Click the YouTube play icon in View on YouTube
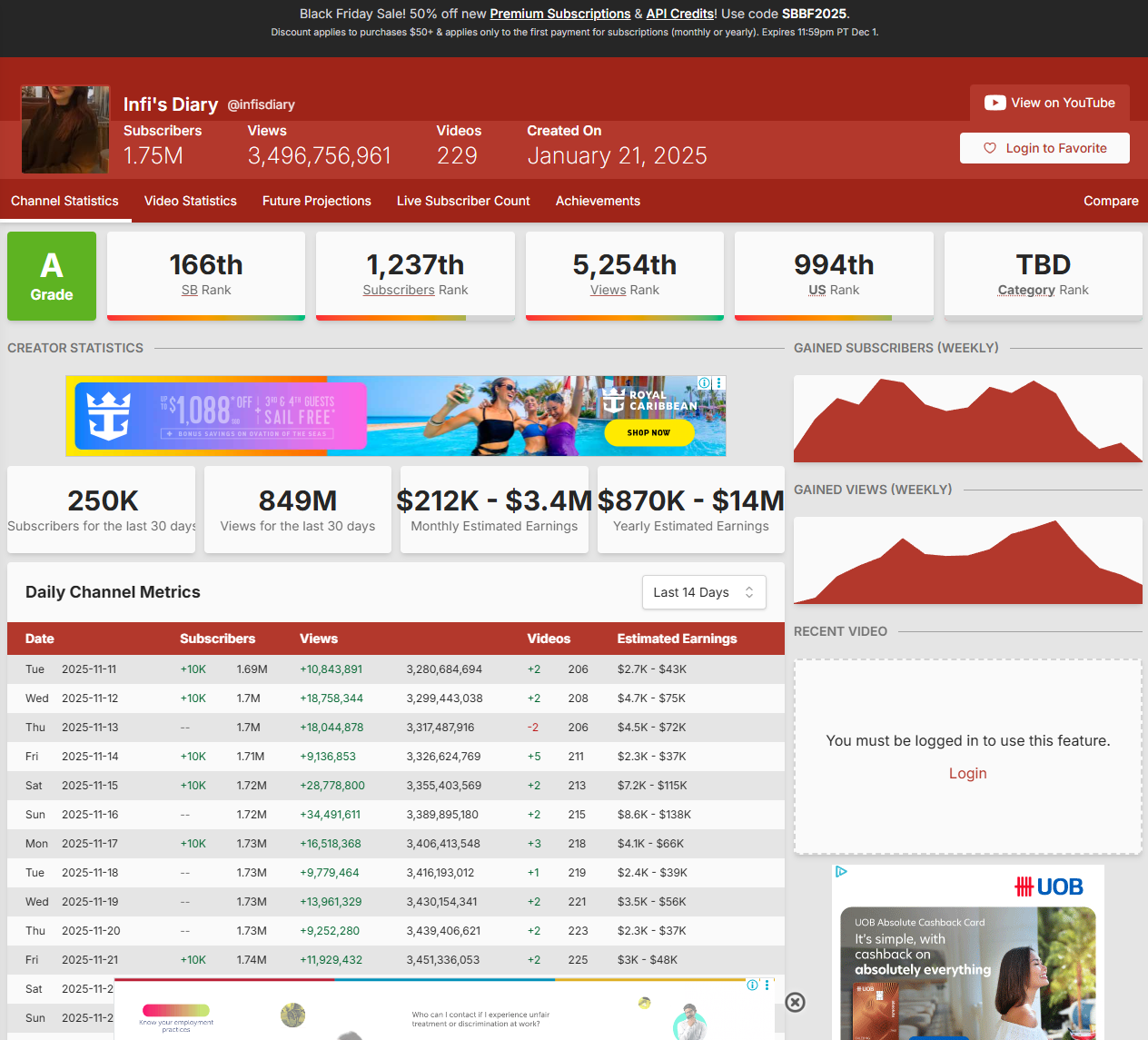1148x1040 pixels. 995,103
